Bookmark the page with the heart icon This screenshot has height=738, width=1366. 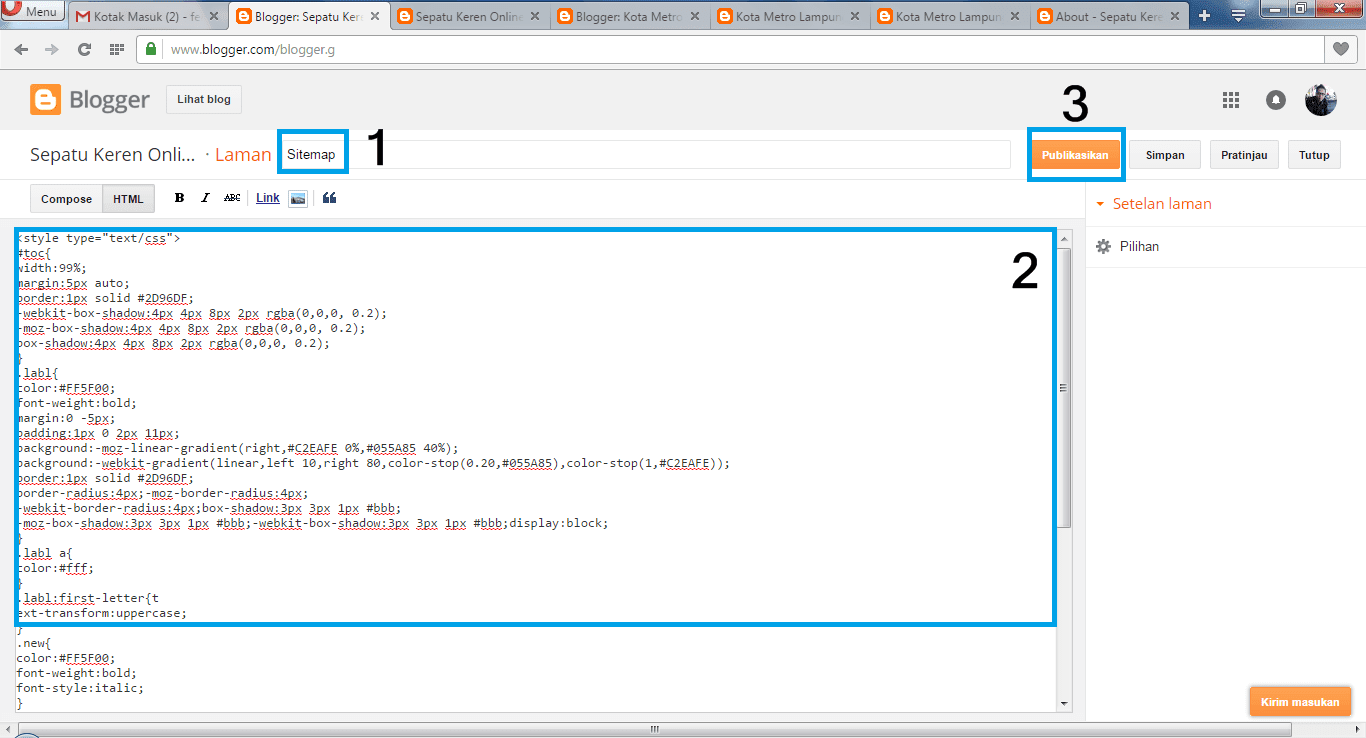pos(1340,49)
